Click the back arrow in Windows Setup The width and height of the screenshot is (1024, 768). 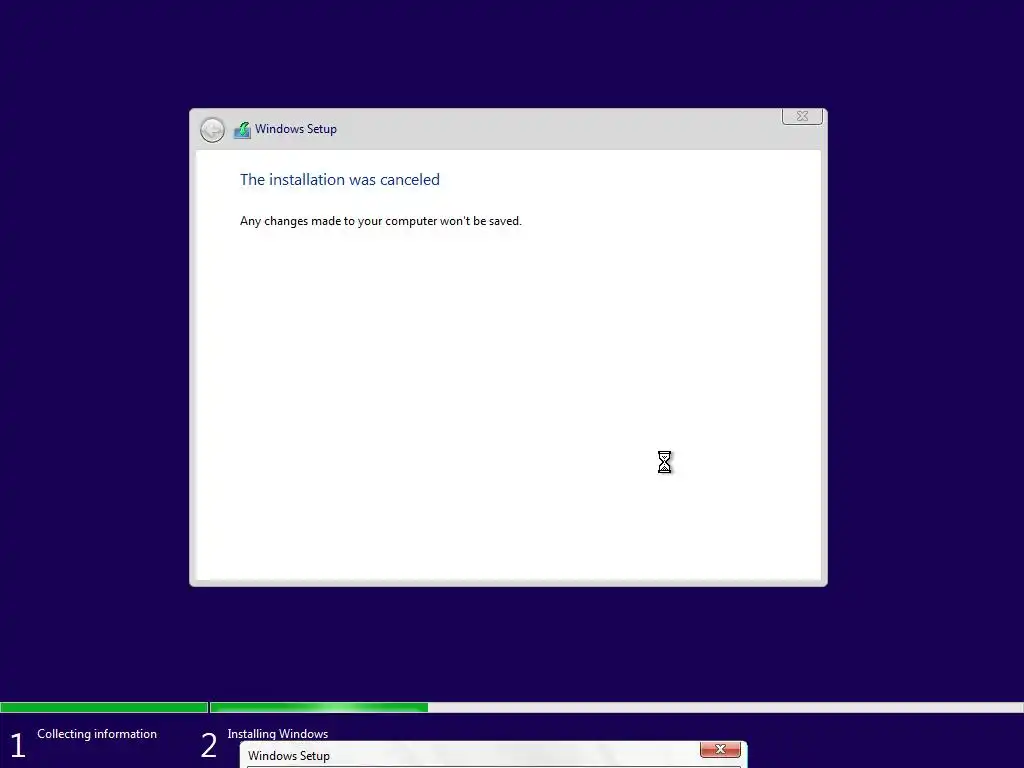[212, 130]
